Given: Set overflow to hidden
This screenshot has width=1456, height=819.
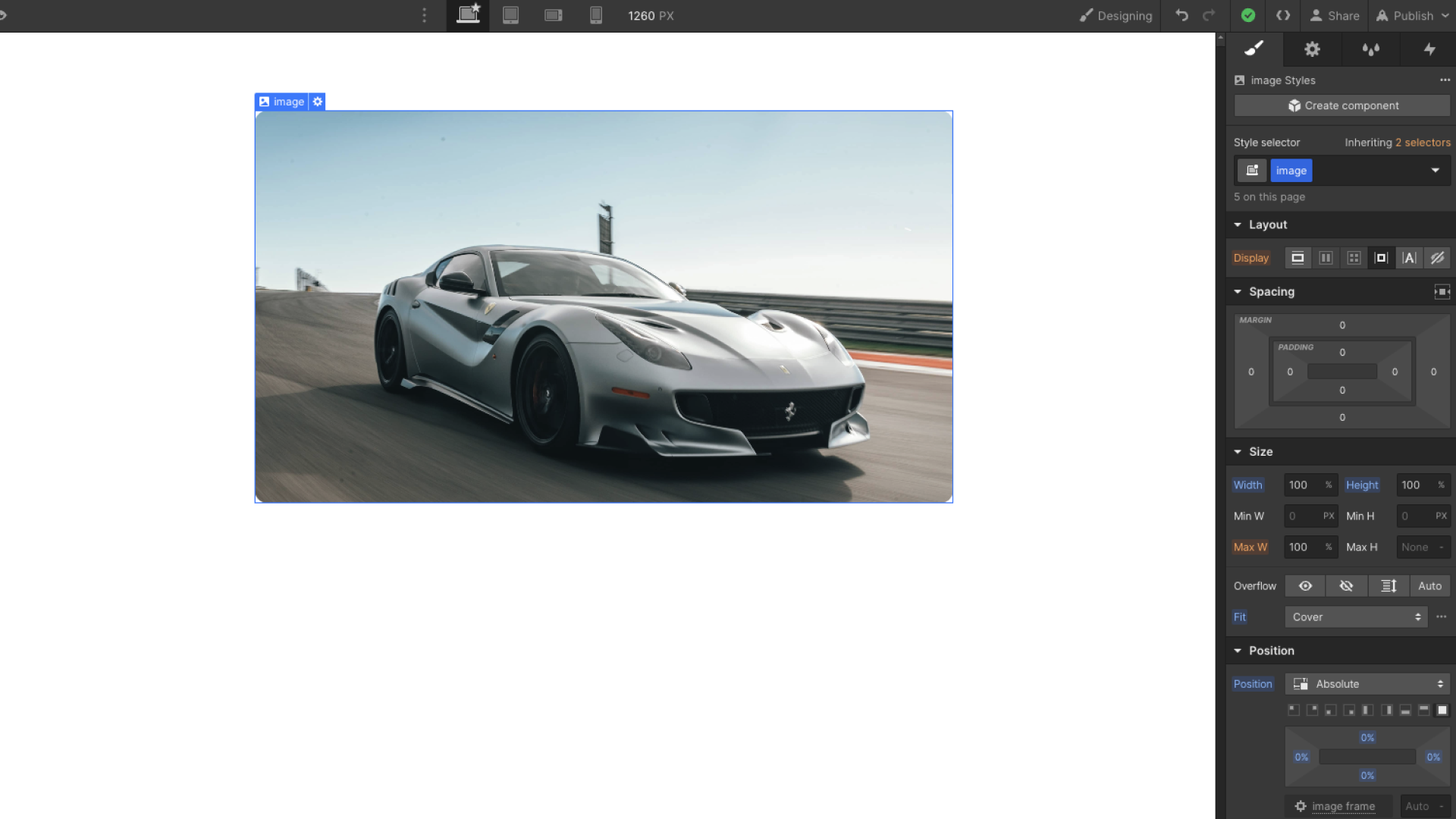Looking at the screenshot, I should tap(1346, 586).
